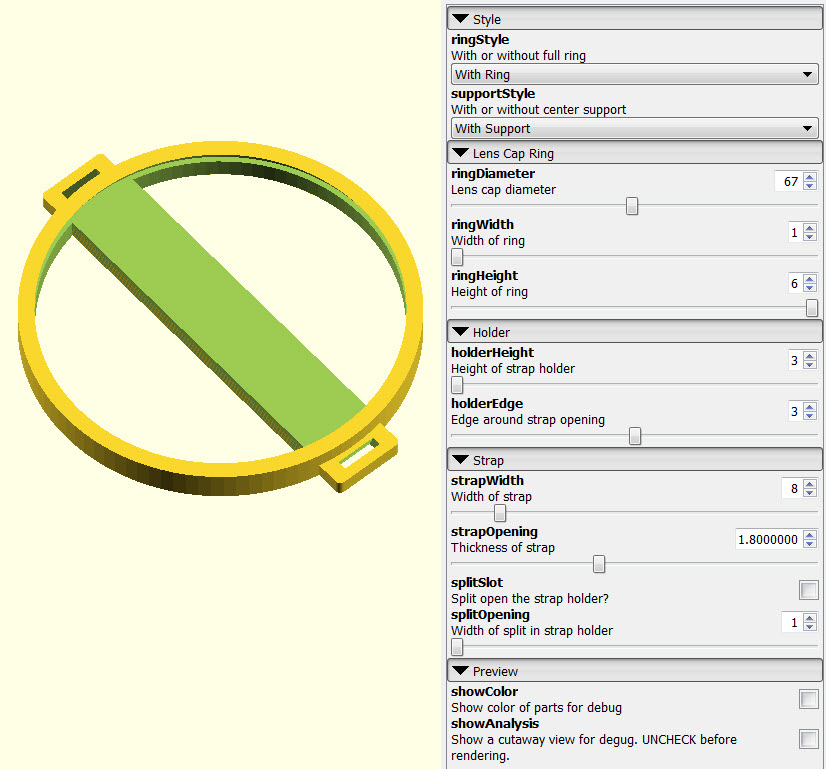The height and width of the screenshot is (769, 826).
Task: Increase ringHeight with up arrow
Action: pyautogui.click(x=810, y=279)
